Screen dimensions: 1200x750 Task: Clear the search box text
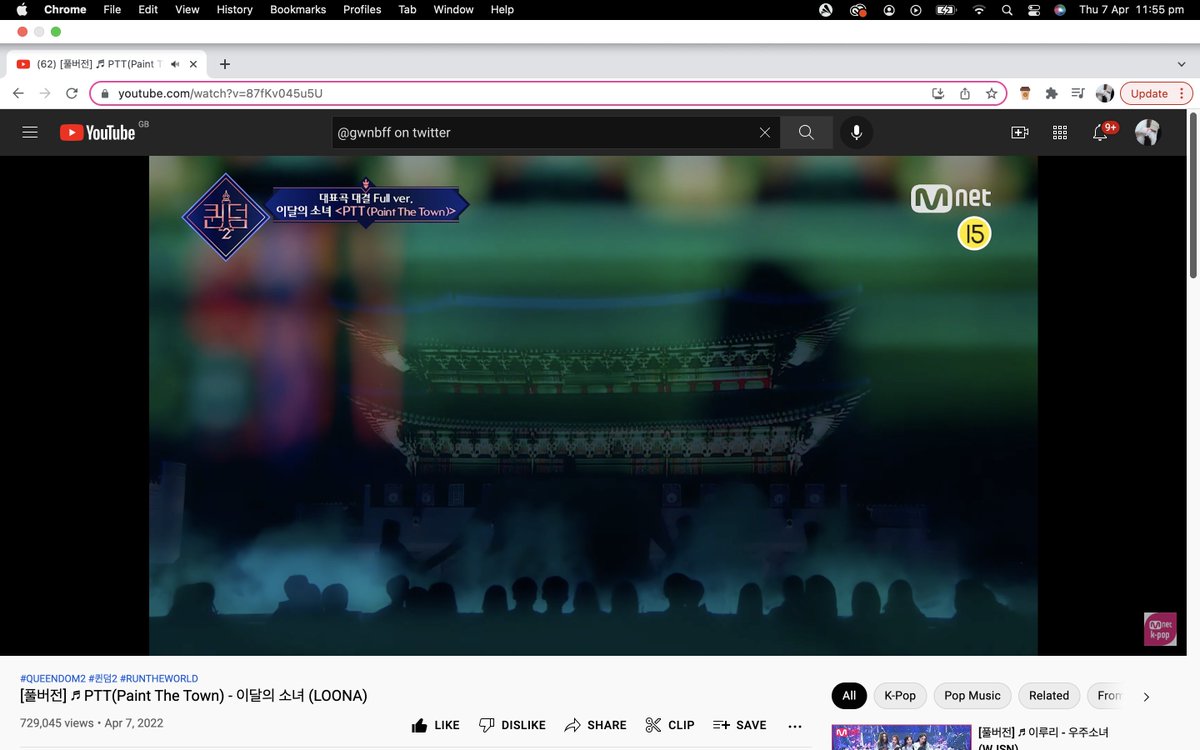coord(765,132)
